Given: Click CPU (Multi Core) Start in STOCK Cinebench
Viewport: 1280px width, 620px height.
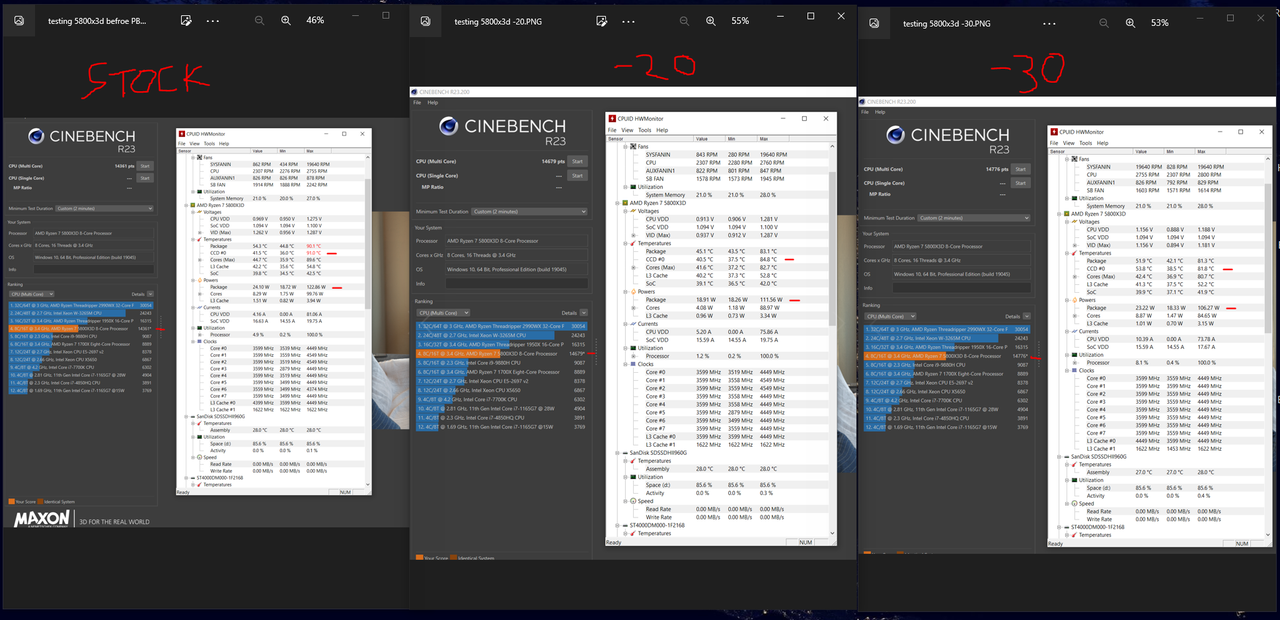Looking at the screenshot, I should click(x=145, y=166).
